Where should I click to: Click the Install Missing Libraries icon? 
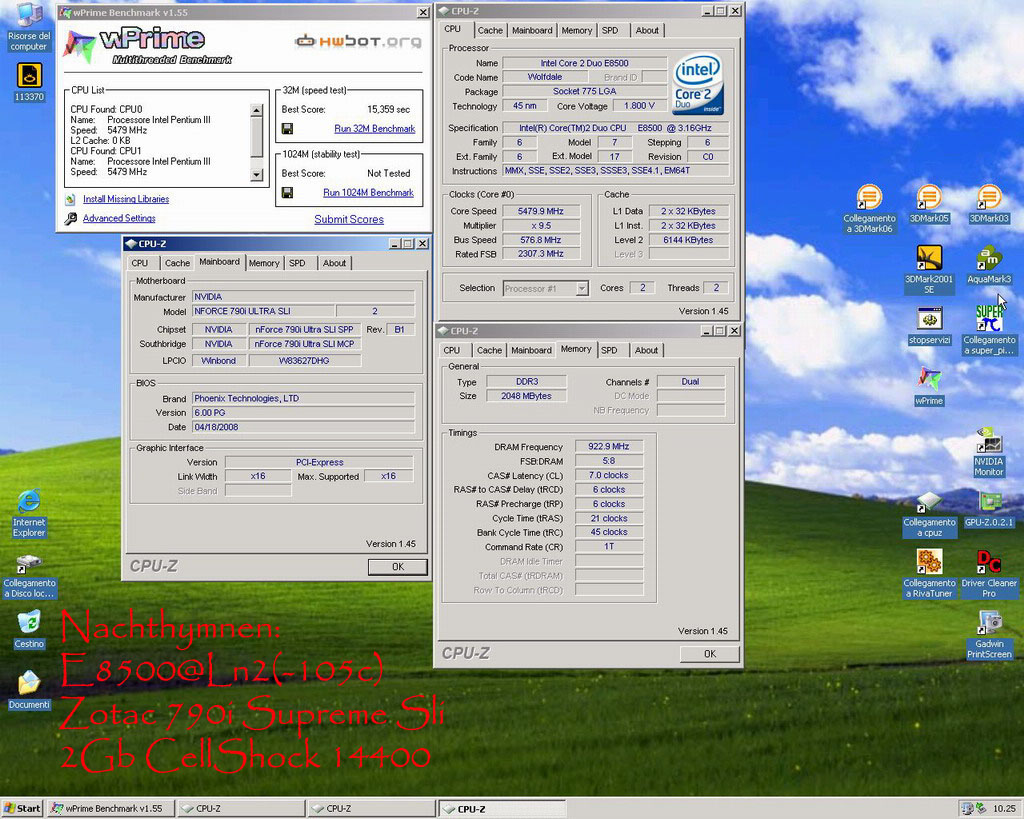point(71,199)
